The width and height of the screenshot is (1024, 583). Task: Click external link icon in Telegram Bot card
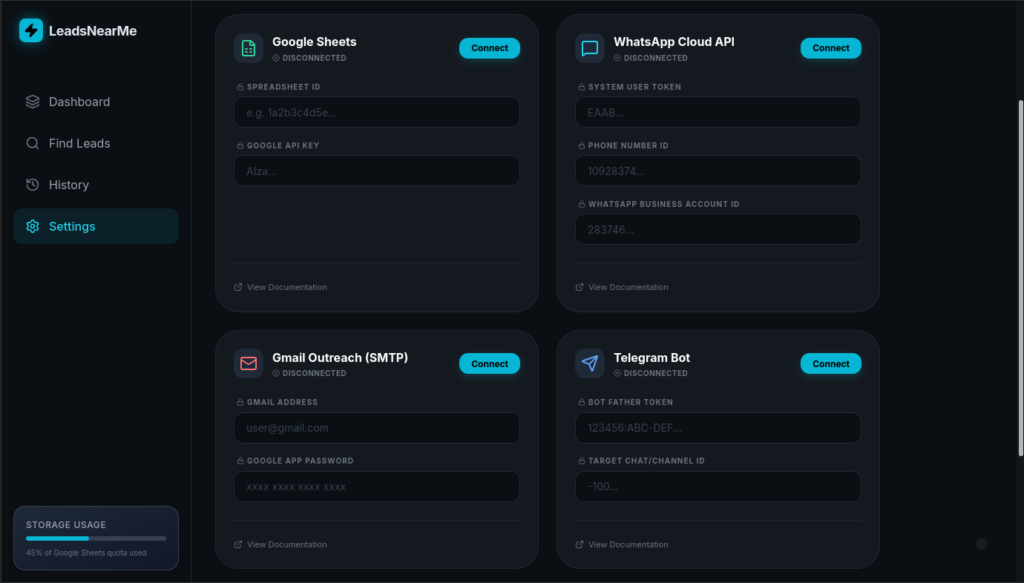click(x=579, y=544)
